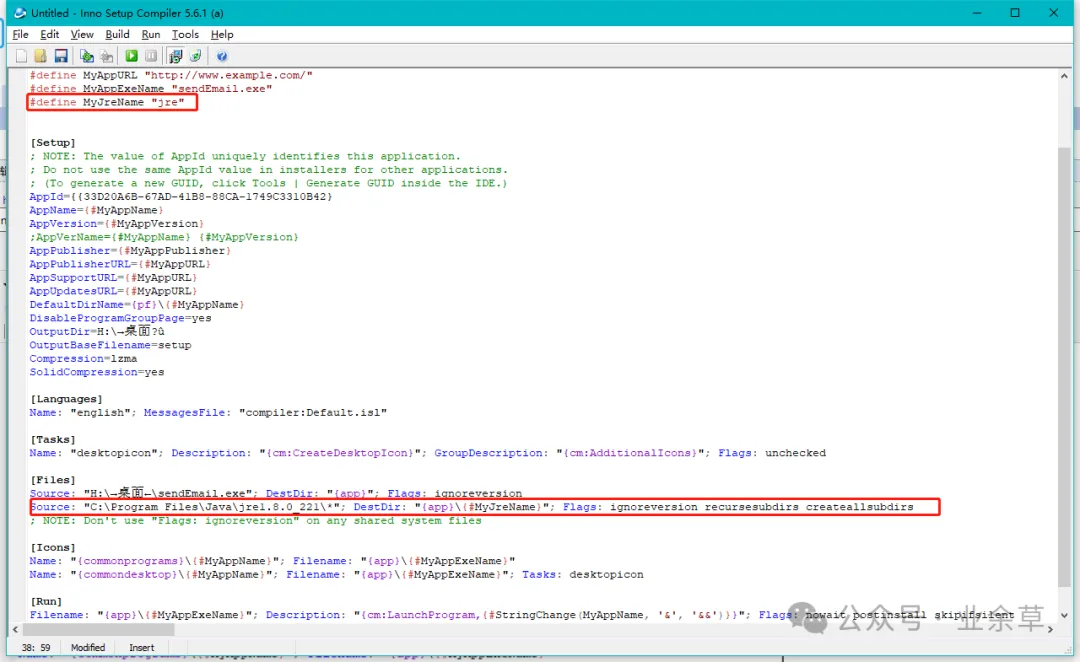Click the 'Compression=lzma' line
1080x662 pixels.
point(83,358)
